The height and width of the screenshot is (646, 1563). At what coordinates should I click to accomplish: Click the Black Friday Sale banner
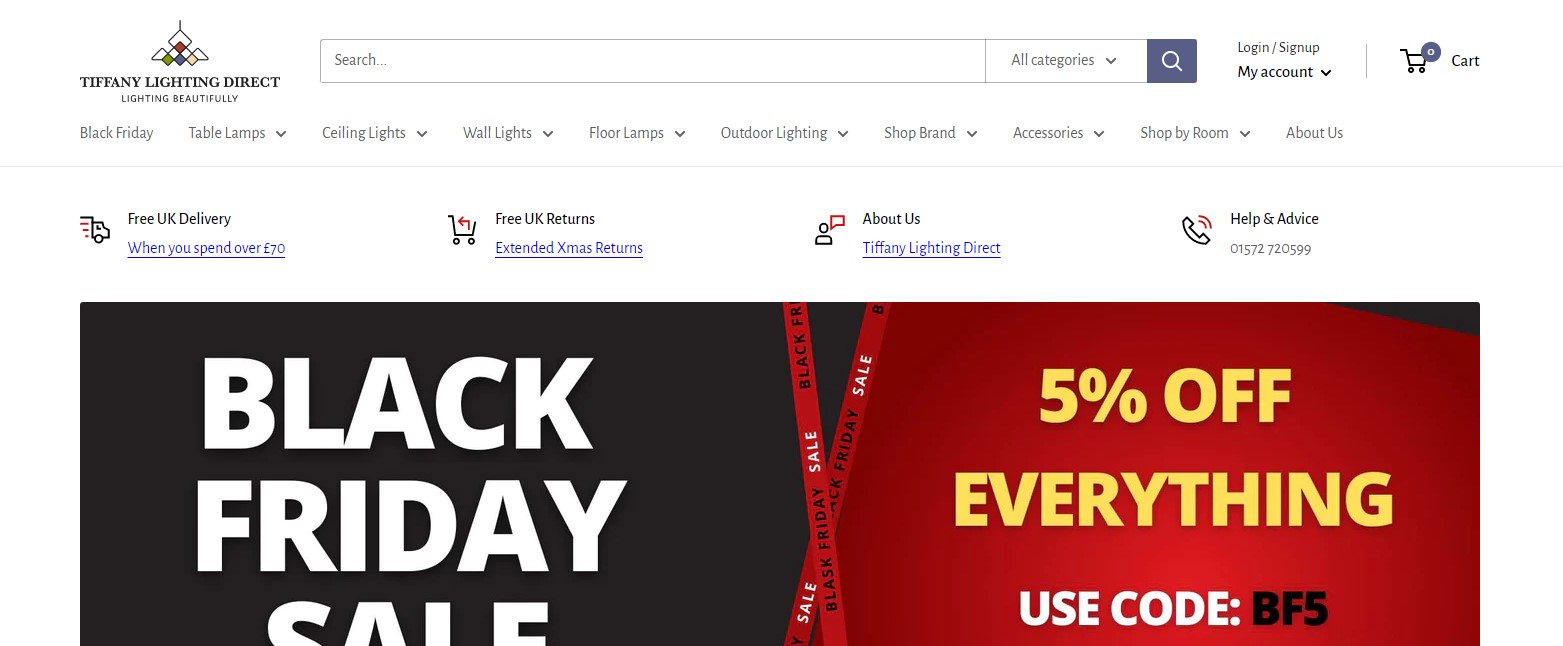[x=780, y=474]
